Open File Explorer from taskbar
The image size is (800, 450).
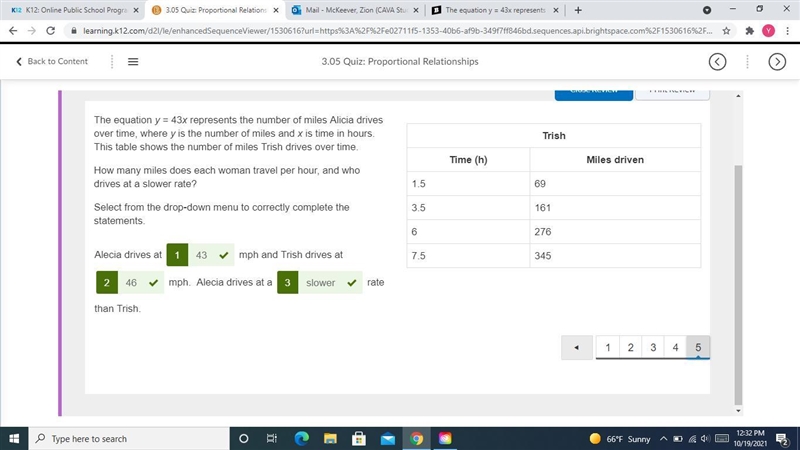pos(330,439)
